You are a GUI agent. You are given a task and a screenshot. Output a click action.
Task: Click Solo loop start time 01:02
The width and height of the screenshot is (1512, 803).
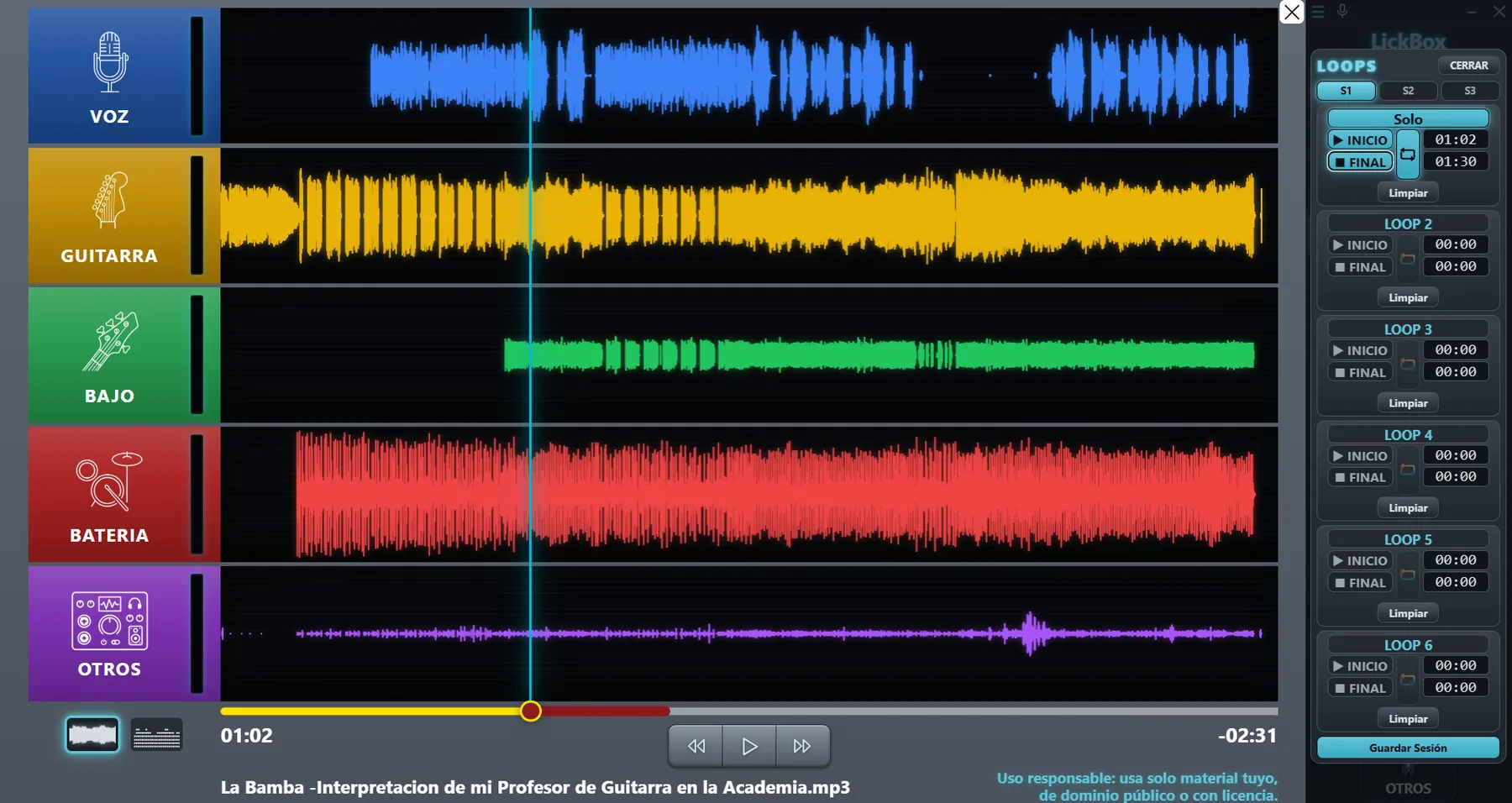[1456, 139]
